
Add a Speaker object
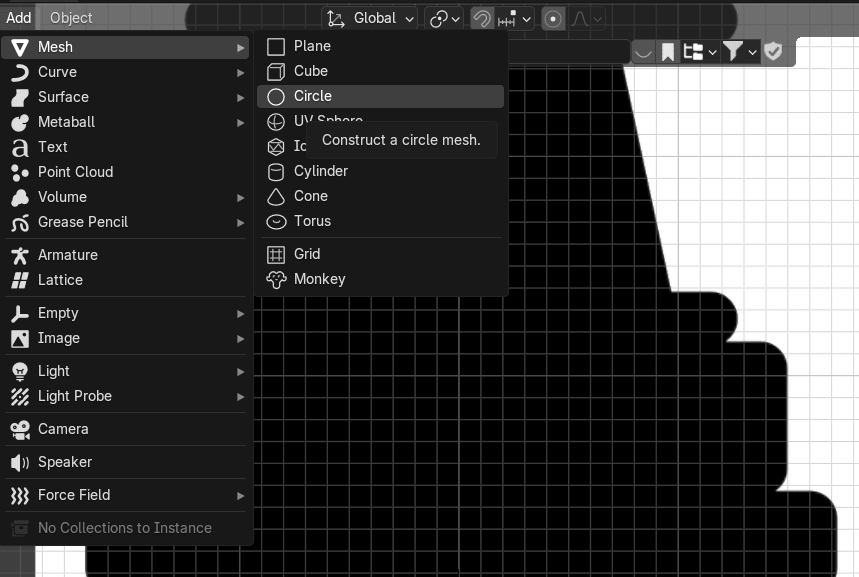64,462
